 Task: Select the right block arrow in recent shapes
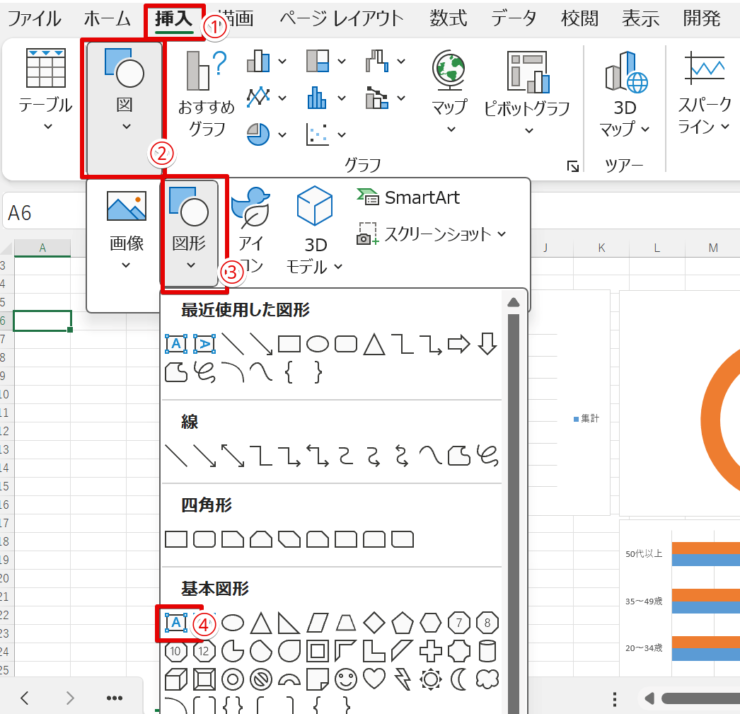(459, 345)
